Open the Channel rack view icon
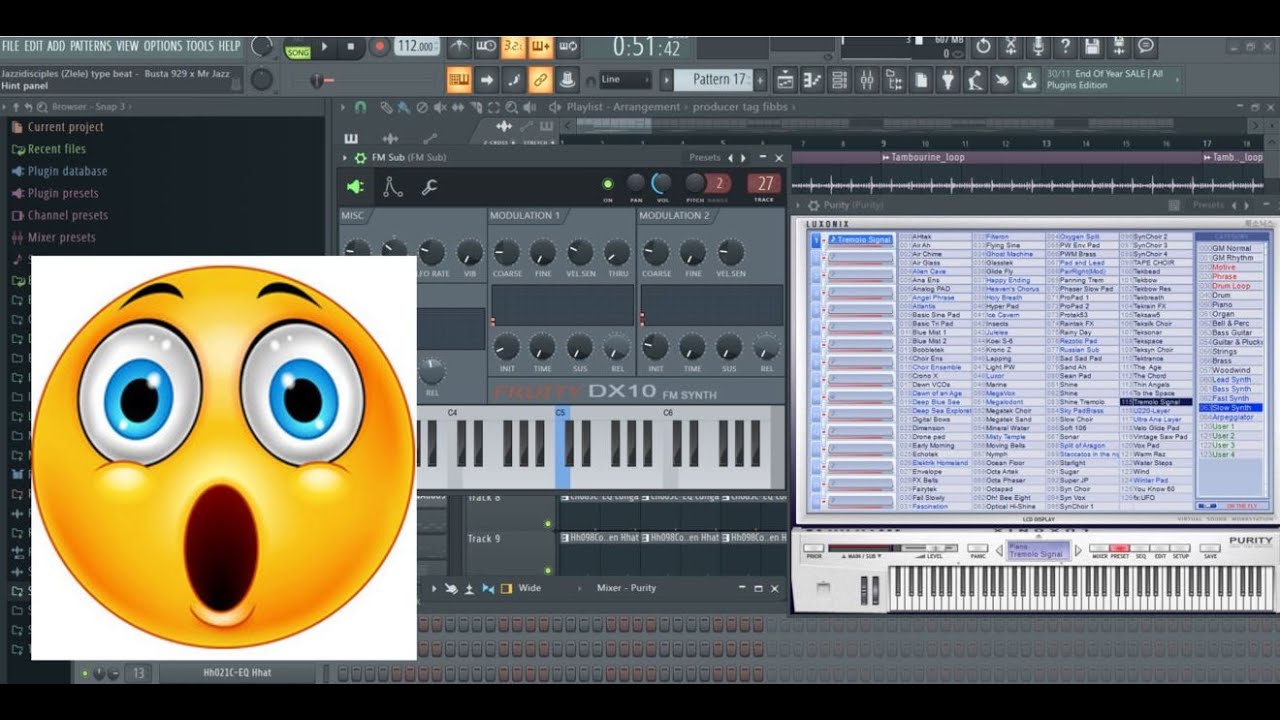The width and height of the screenshot is (1280, 720). click(x=839, y=80)
